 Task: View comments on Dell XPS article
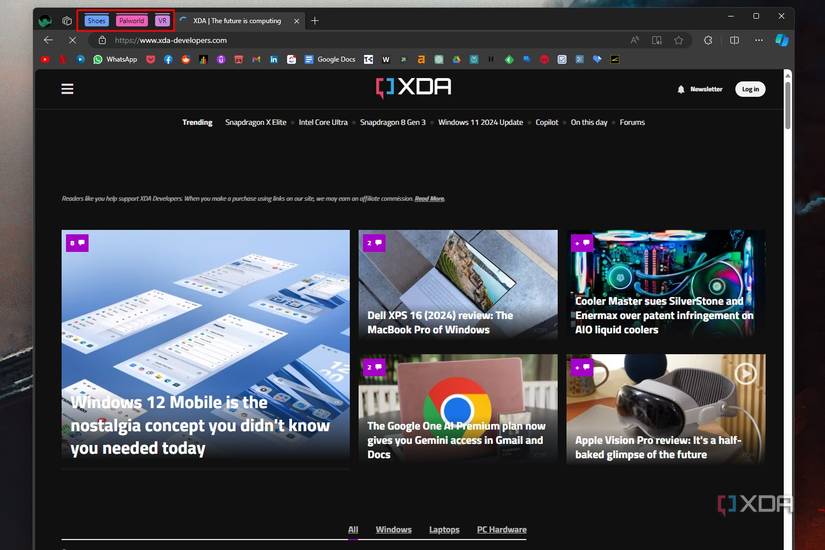coord(374,243)
